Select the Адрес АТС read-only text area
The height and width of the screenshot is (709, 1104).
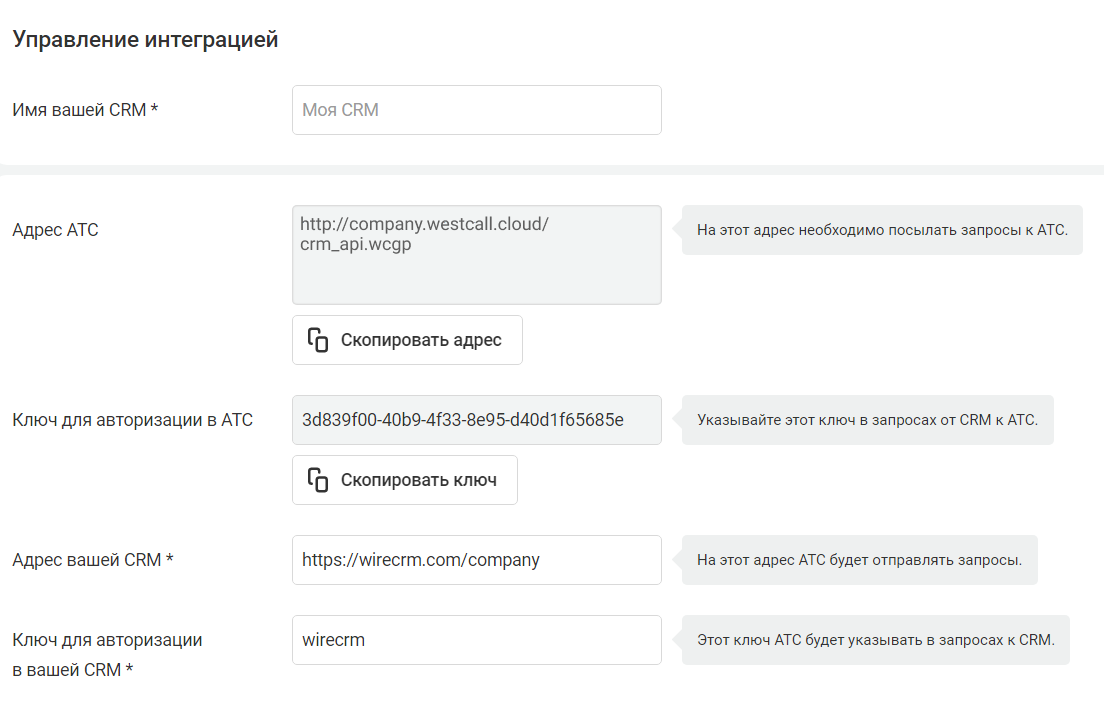477,255
